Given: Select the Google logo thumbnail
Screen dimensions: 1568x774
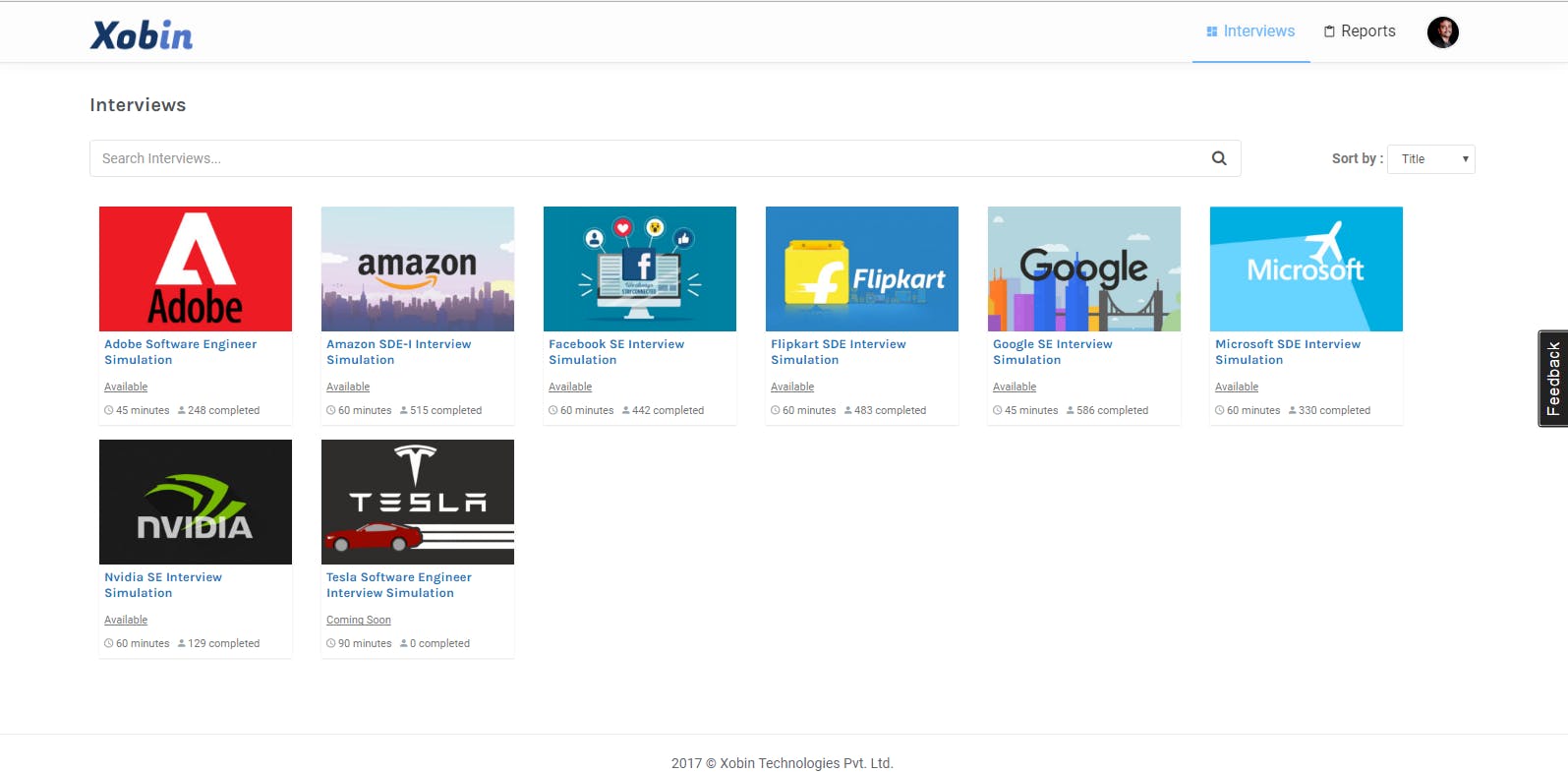Looking at the screenshot, I should pyautogui.click(x=1084, y=268).
